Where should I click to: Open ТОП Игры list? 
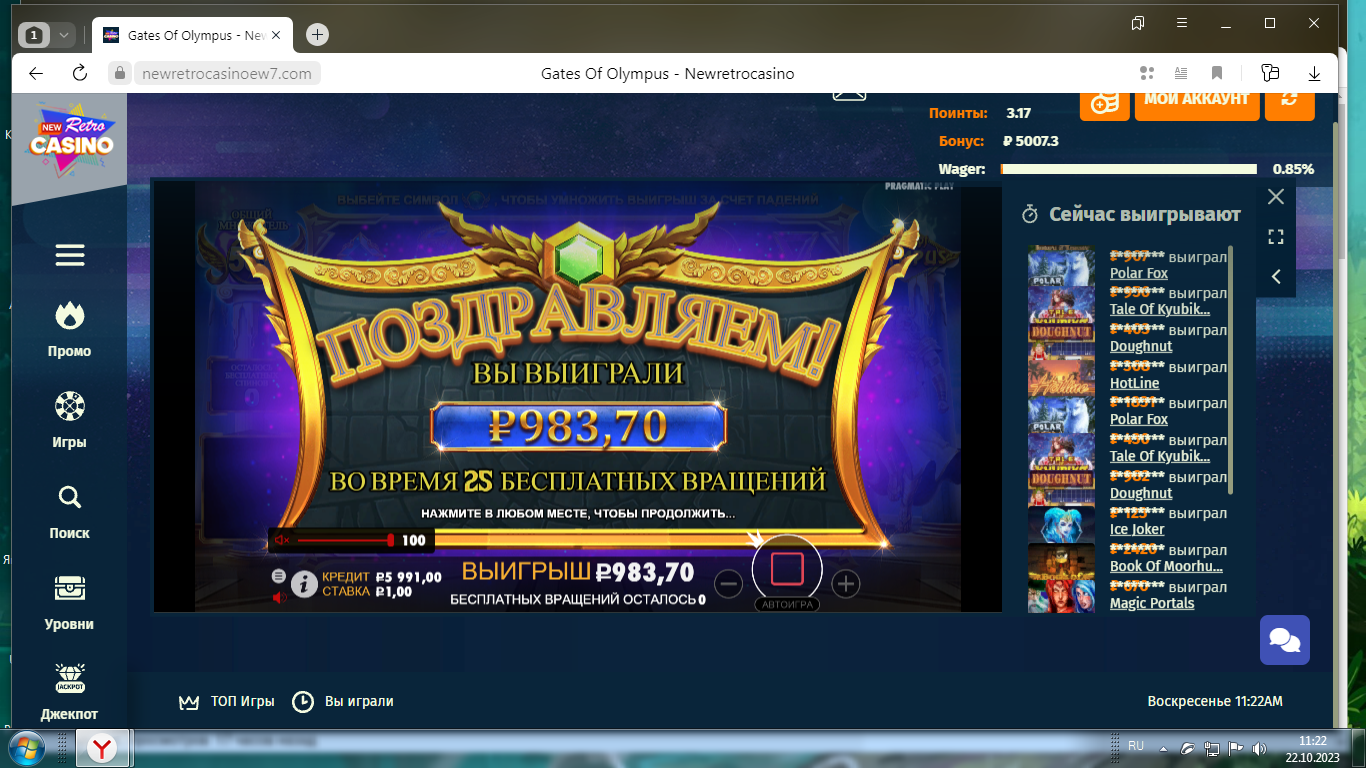pos(226,701)
